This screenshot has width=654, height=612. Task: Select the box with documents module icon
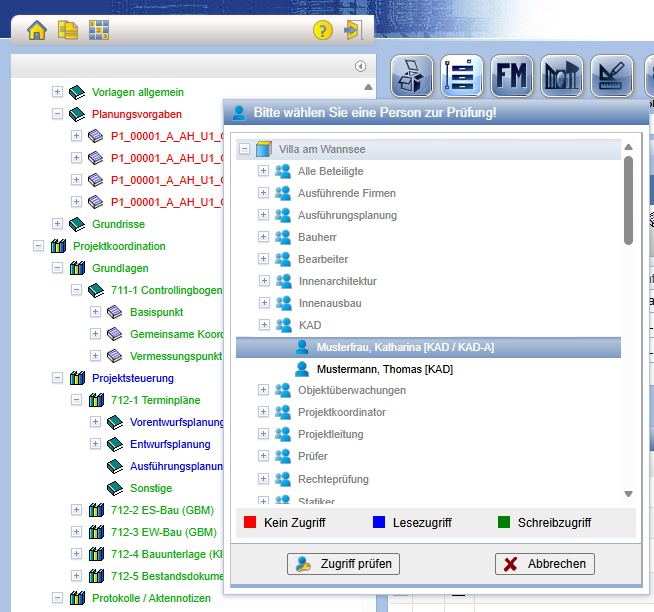tap(412, 76)
